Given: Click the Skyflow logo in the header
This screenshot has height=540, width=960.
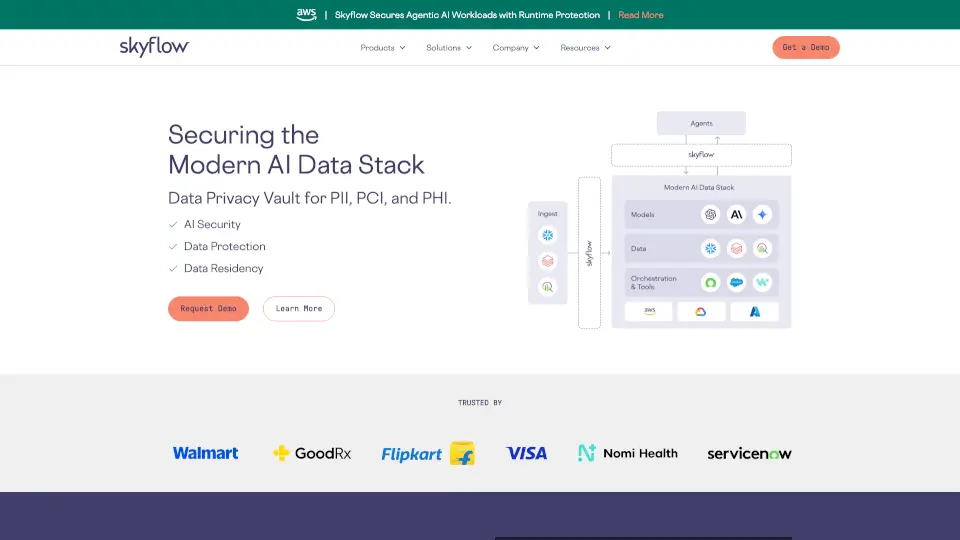Looking at the screenshot, I should pos(154,47).
